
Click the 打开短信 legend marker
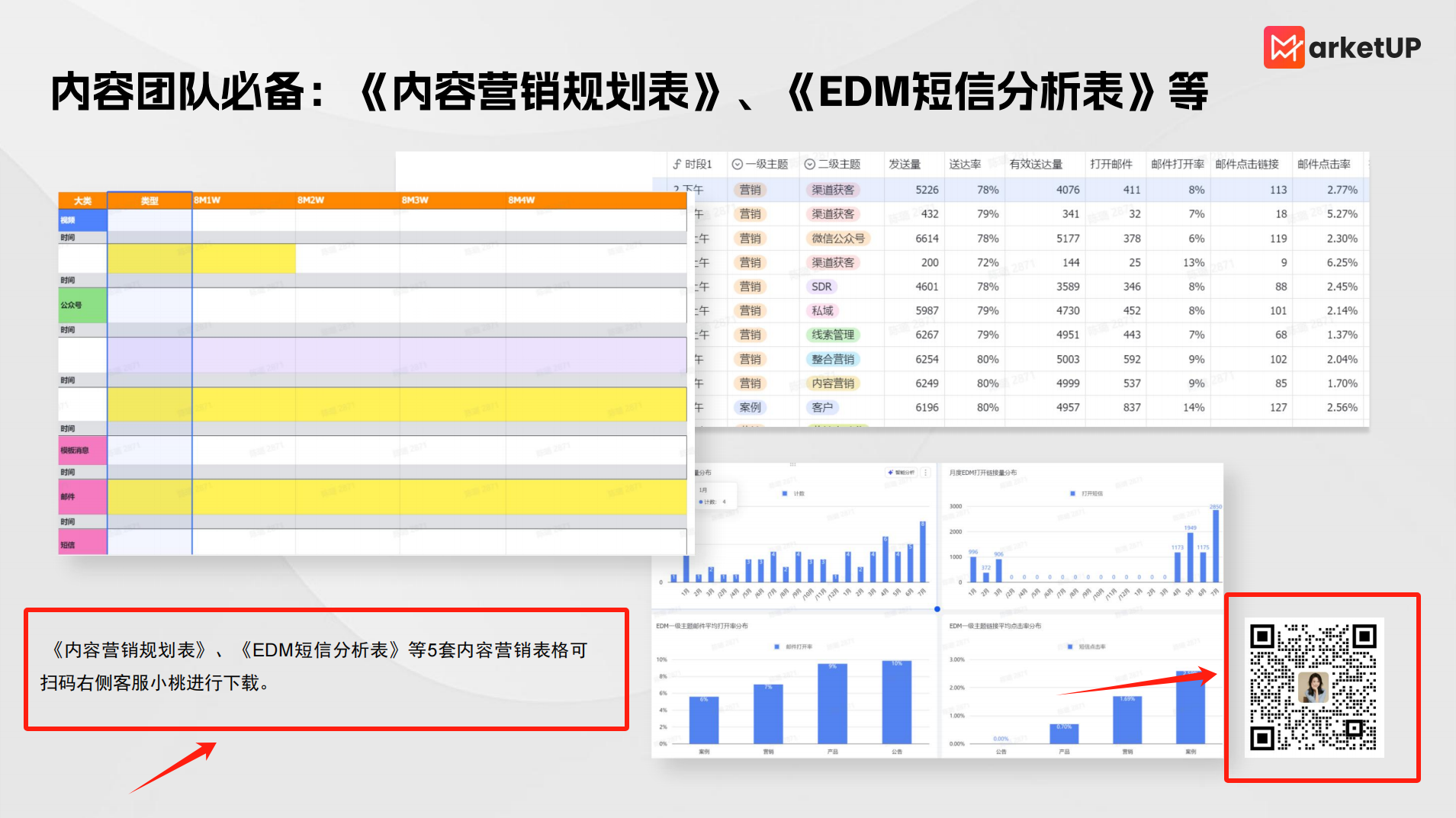1074,494
